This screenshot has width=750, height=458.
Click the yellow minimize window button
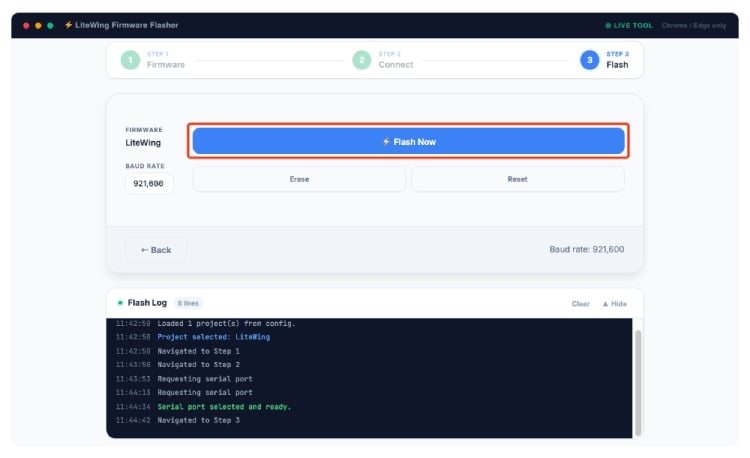click(x=38, y=25)
